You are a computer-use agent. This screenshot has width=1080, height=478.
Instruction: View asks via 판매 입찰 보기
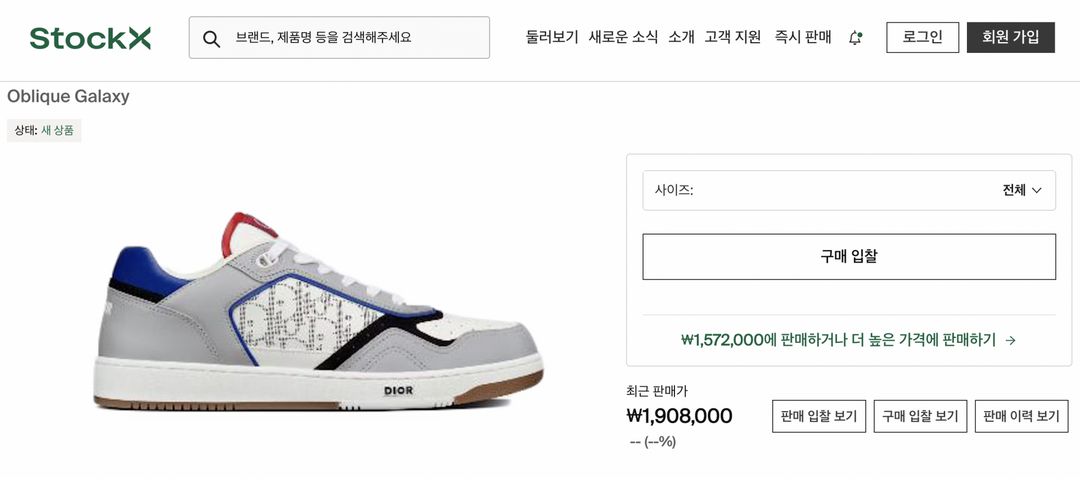[x=819, y=416]
